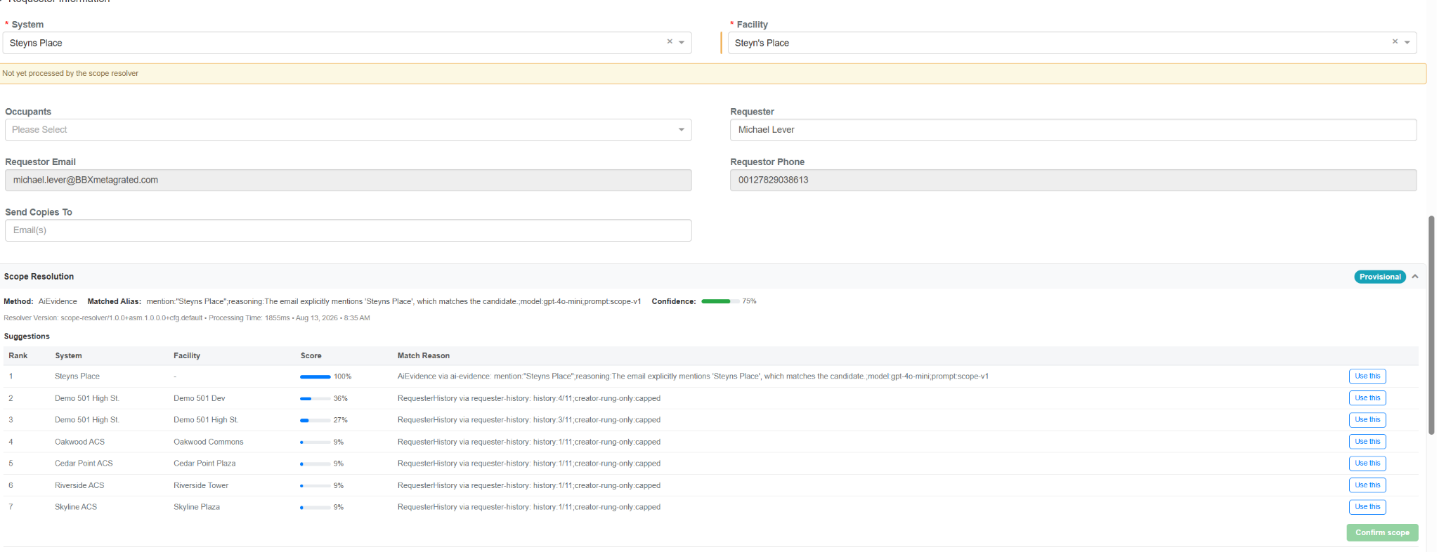
Task: Use the Demo 501 Dev suggestion
Action: (x=1367, y=398)
